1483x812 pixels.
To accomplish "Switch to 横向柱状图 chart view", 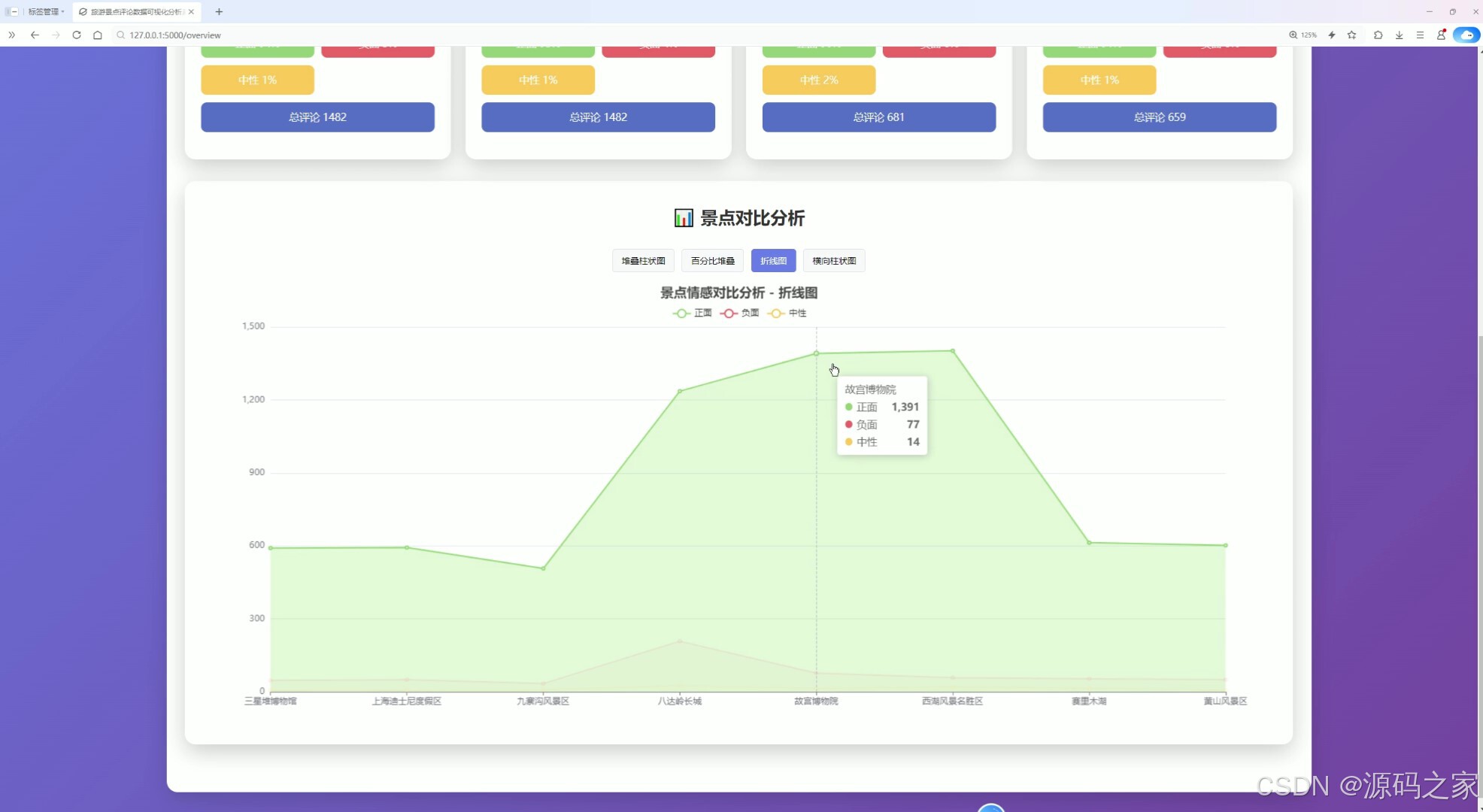I will [x=834, y=261].
